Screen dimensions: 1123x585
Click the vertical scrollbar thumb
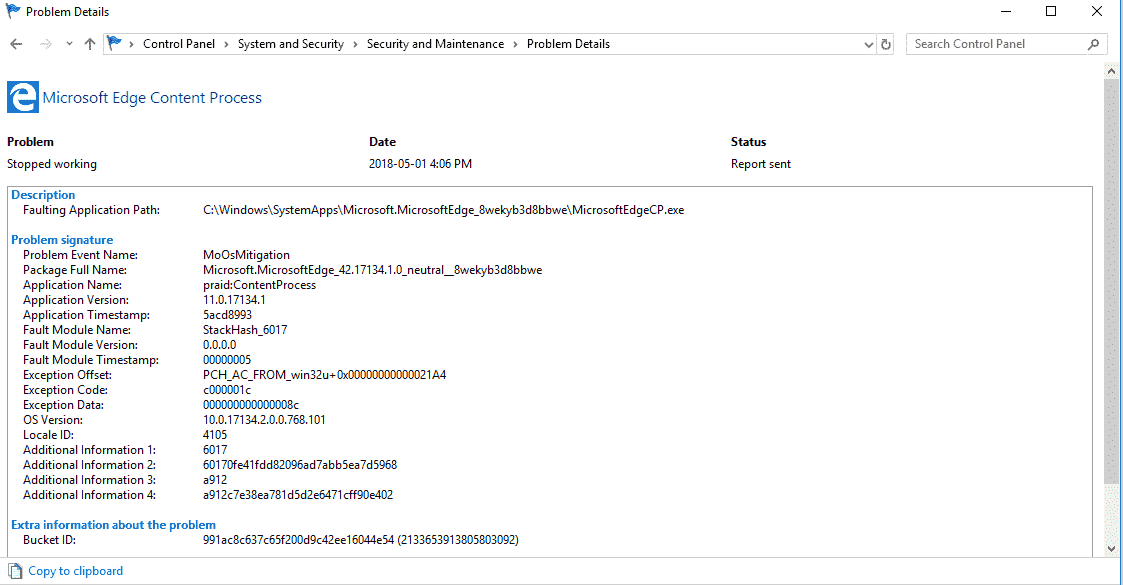click(x=1112, y=280)
